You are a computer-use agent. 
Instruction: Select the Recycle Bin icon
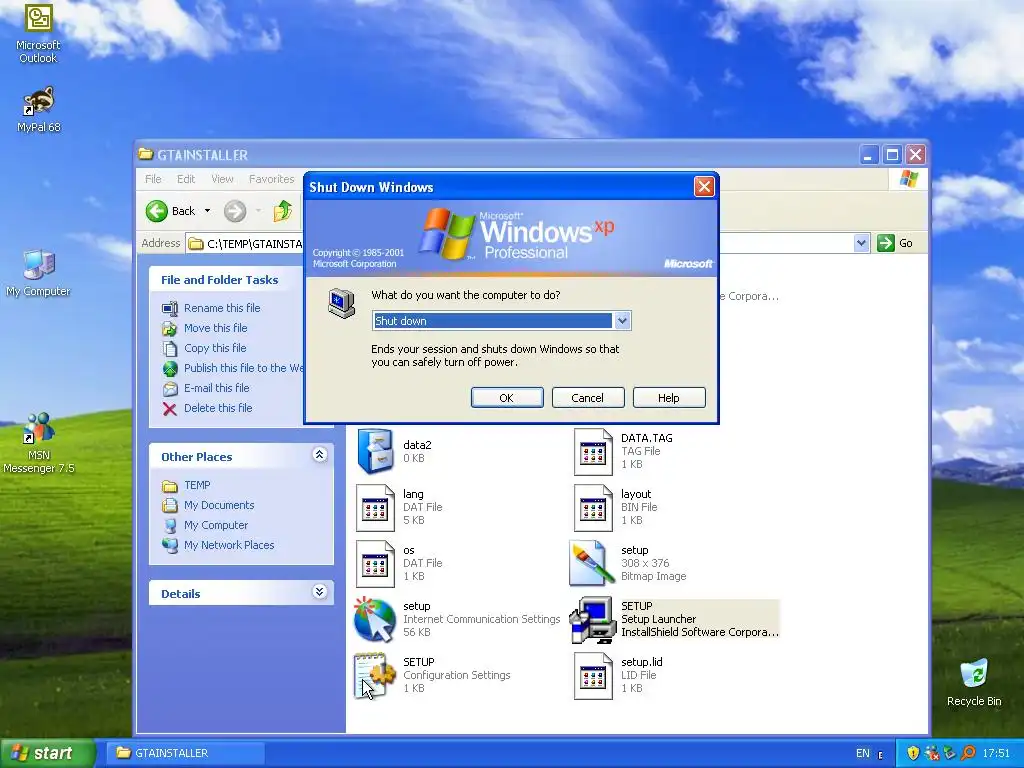tap(974, 673)
